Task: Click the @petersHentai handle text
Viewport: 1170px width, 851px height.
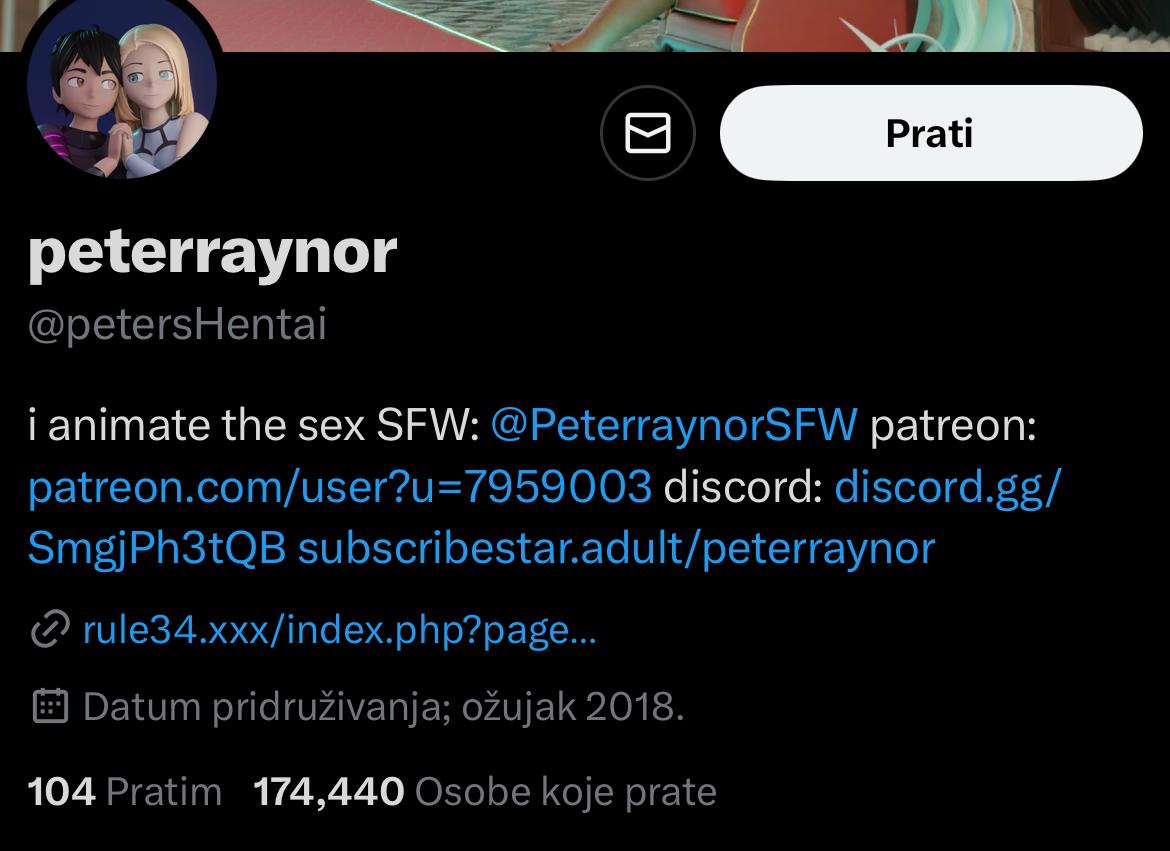Action: pyautogui.click(x=178, y=324)
